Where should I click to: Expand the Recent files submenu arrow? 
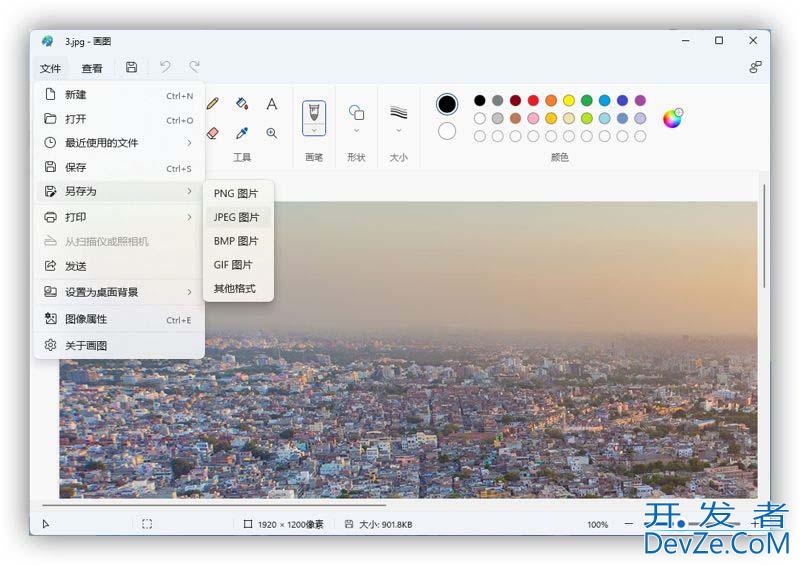(189, 143)
